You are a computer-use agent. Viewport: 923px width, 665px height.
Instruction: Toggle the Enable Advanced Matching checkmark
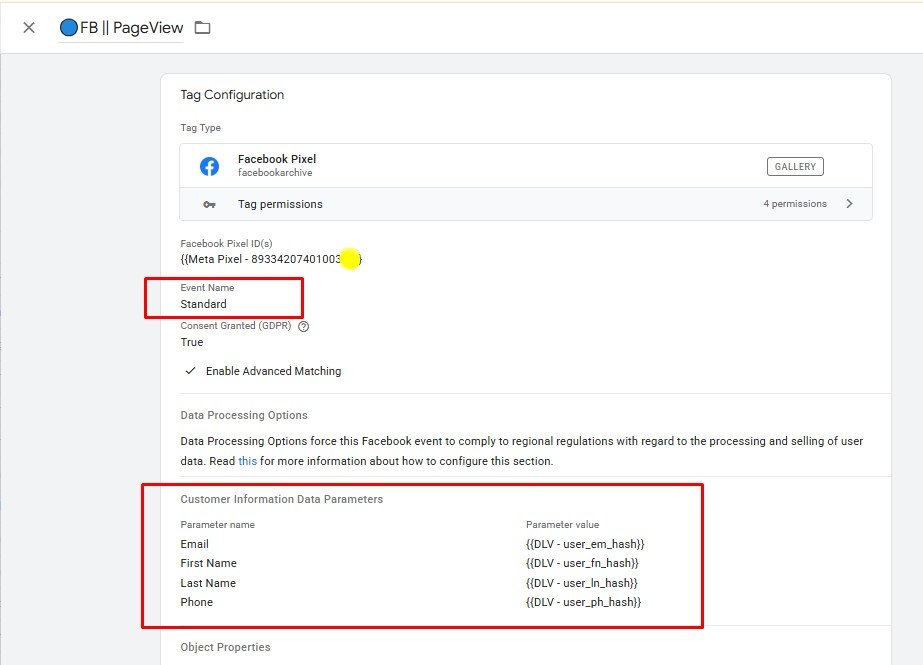[x=190, y=371]
